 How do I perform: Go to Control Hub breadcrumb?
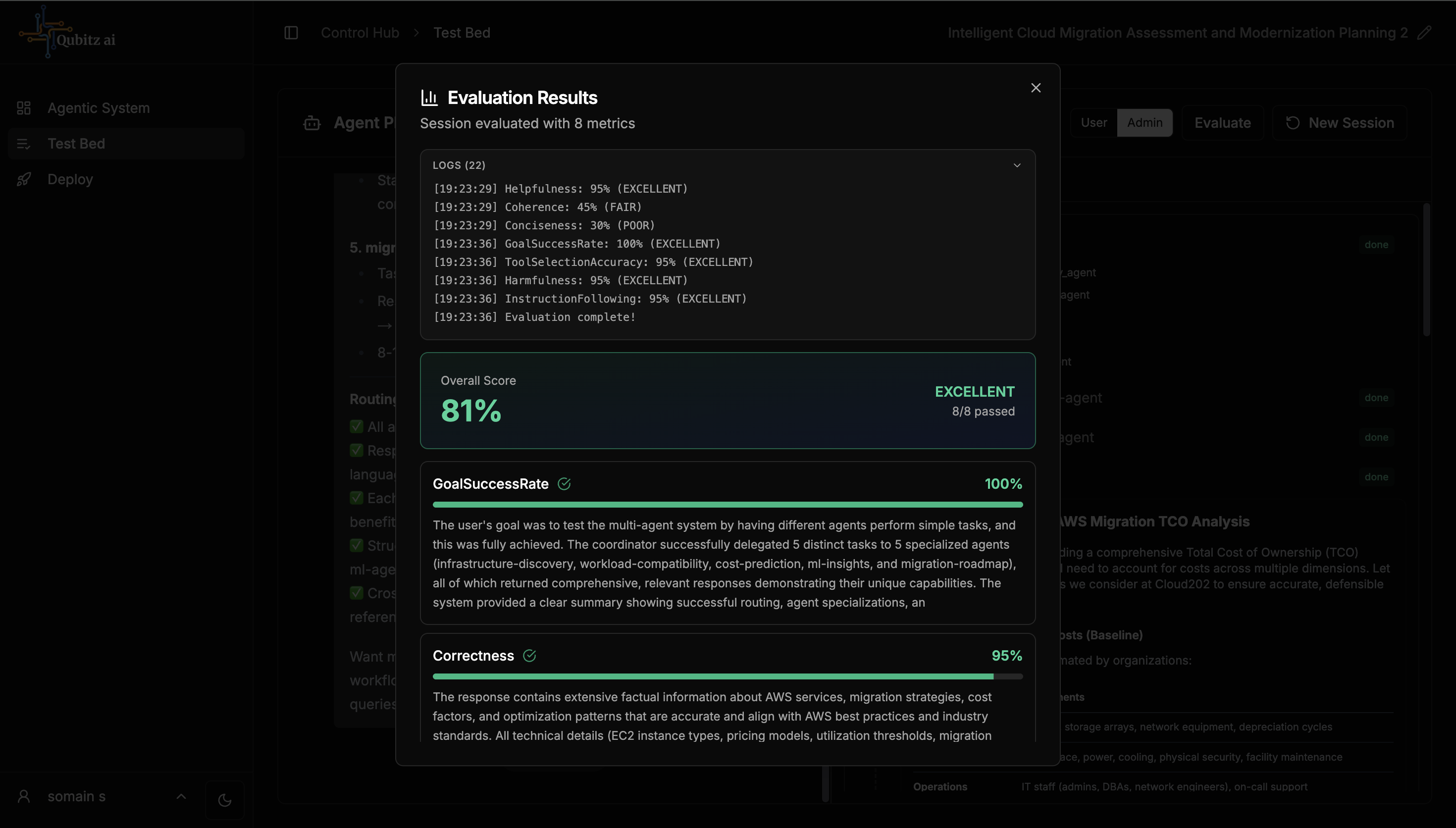pos(360,33)
